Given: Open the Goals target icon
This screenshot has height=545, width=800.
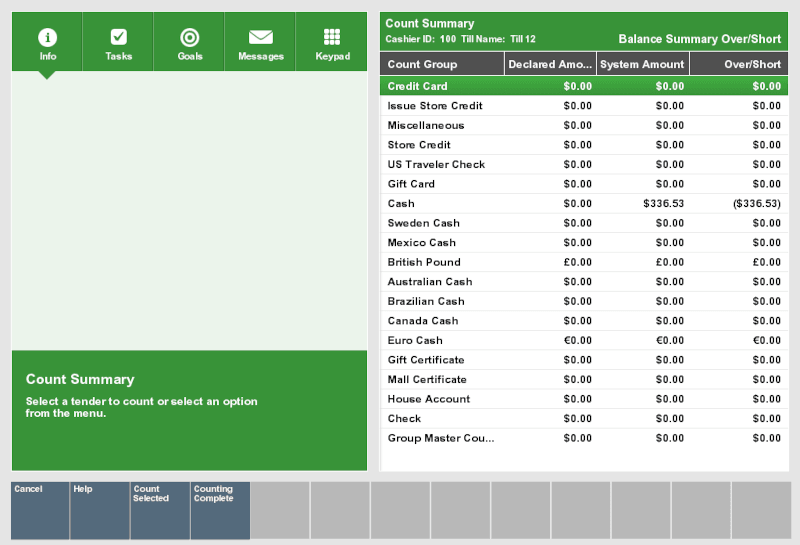Looking at the screenshot, I should [189, 37].
